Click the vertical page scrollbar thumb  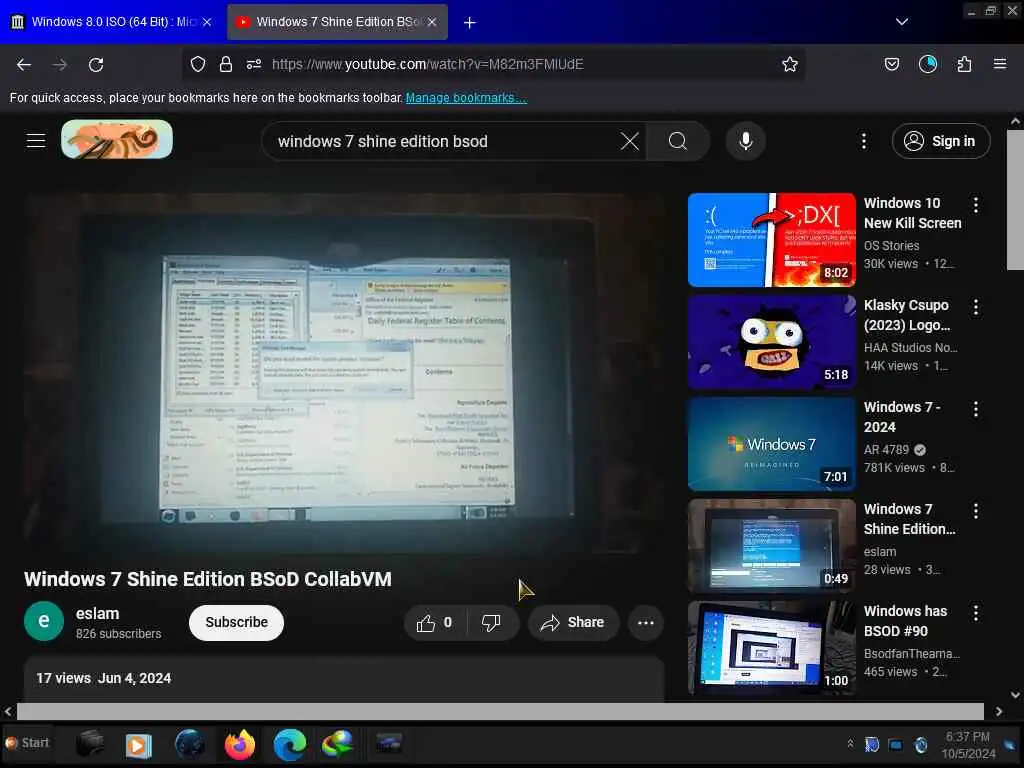1015,199
